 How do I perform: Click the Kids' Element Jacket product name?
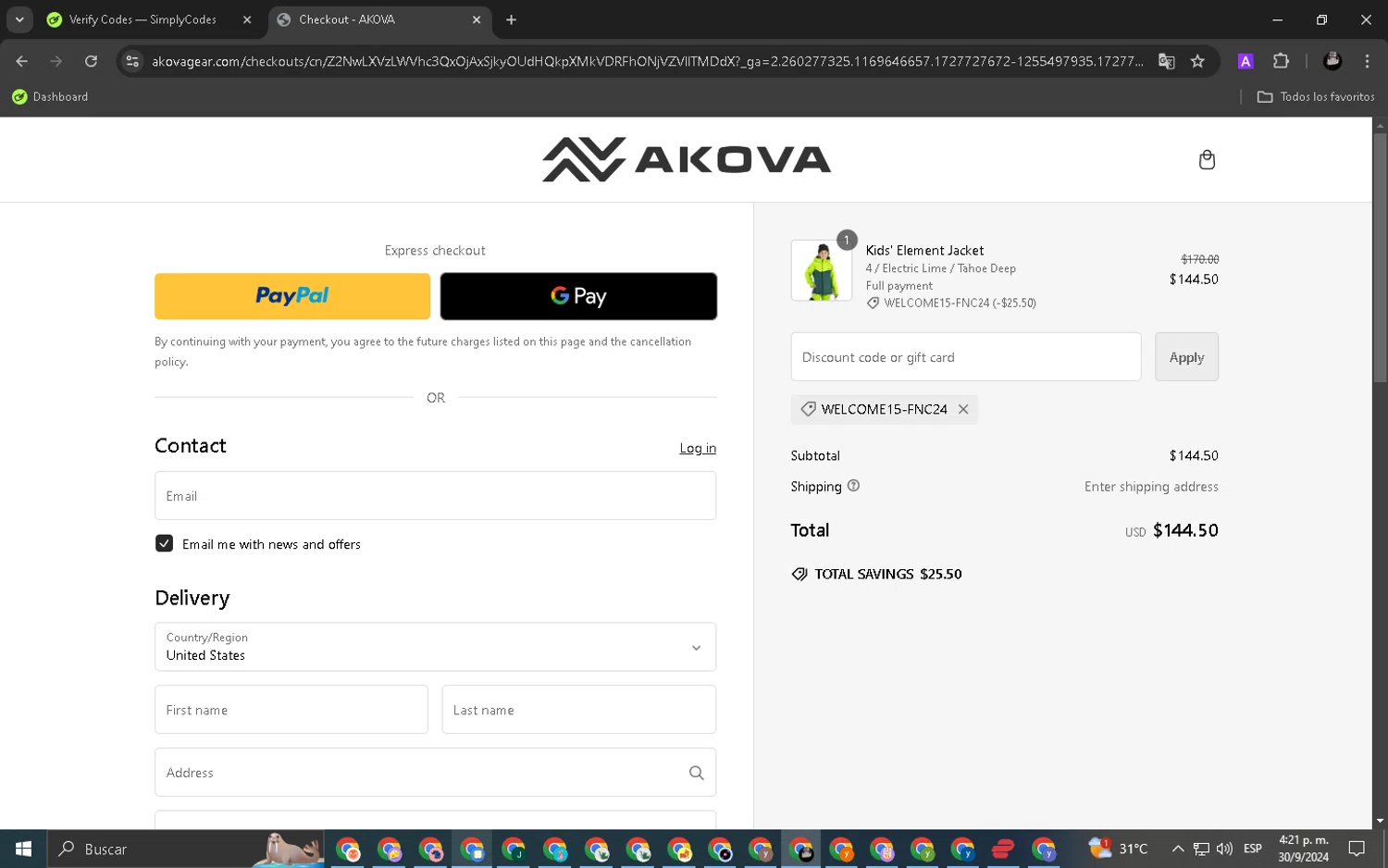(924, 251)
